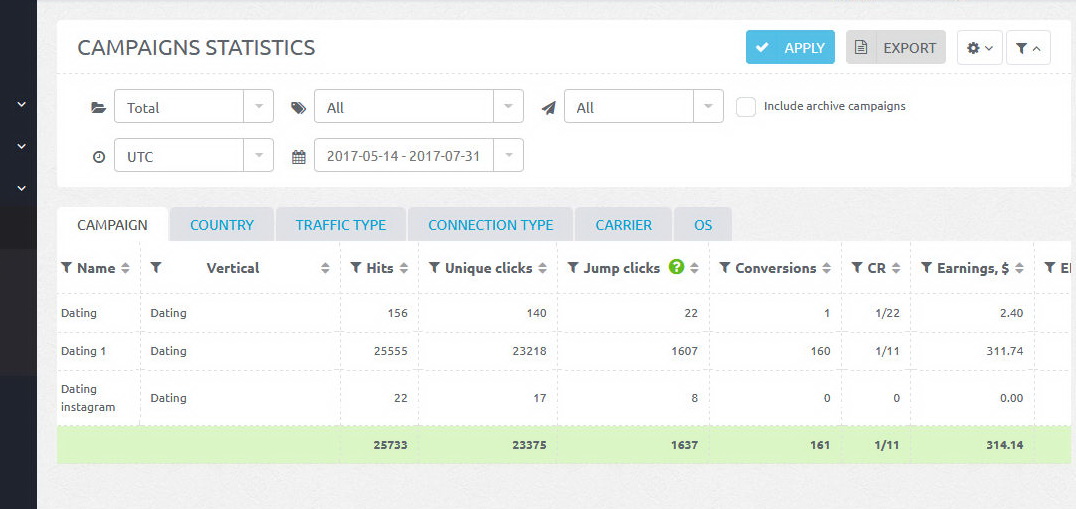Click the filter icon in Name column

pos(67,268)
